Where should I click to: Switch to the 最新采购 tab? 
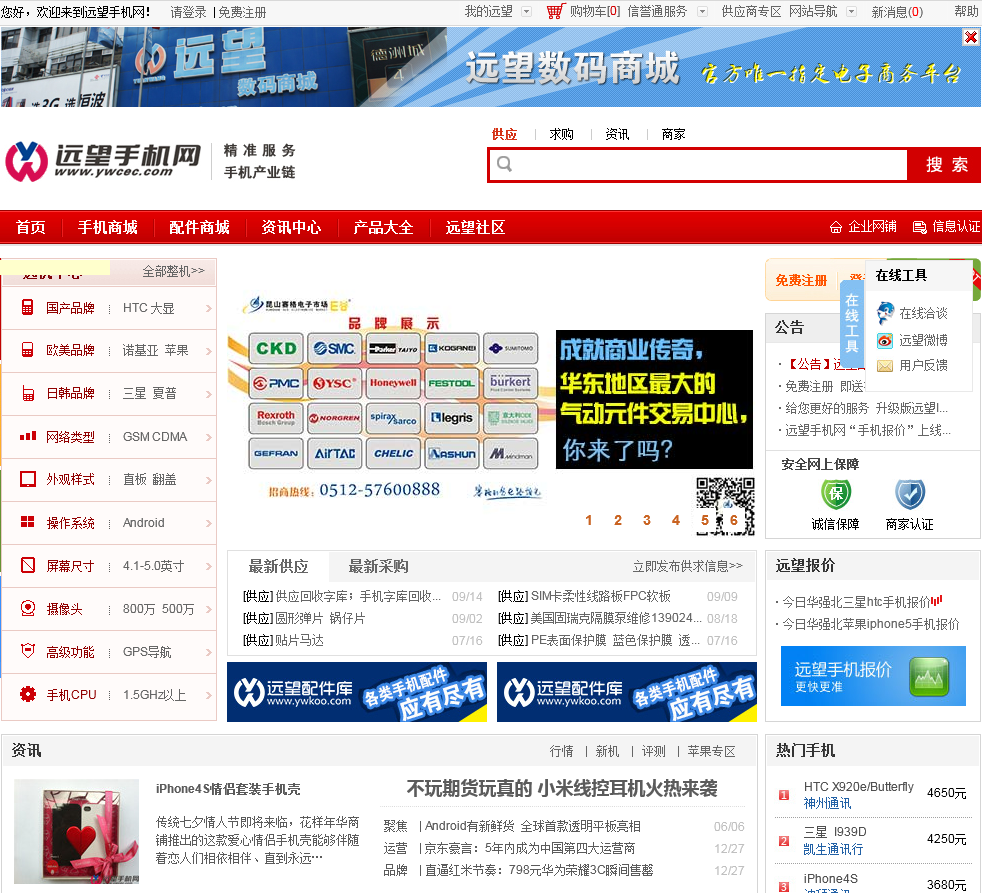point(378,566)
